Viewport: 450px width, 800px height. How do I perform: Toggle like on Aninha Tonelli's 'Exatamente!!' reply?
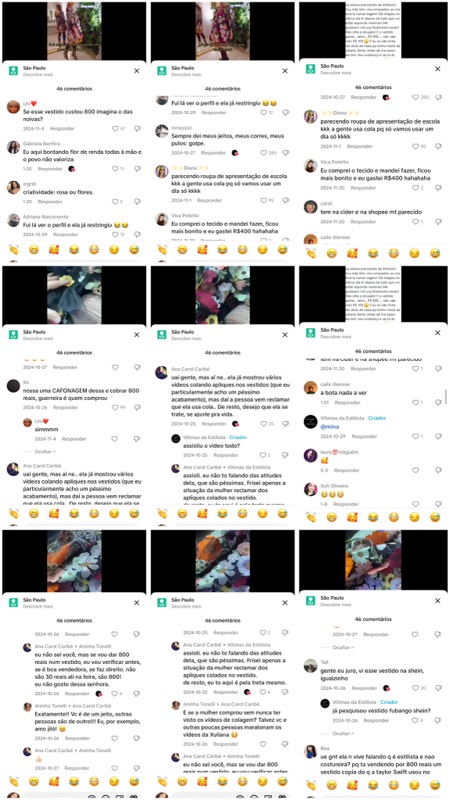115,738
